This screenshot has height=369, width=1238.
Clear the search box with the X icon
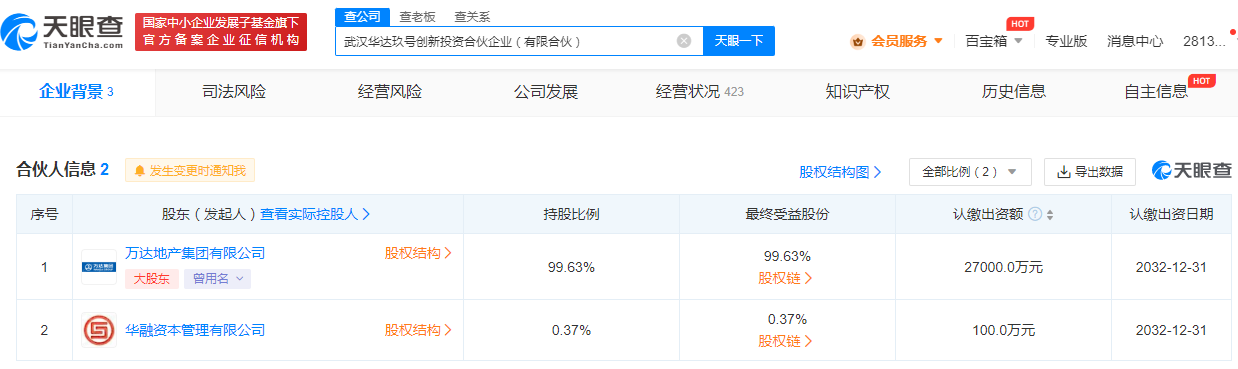coord(684,41)
